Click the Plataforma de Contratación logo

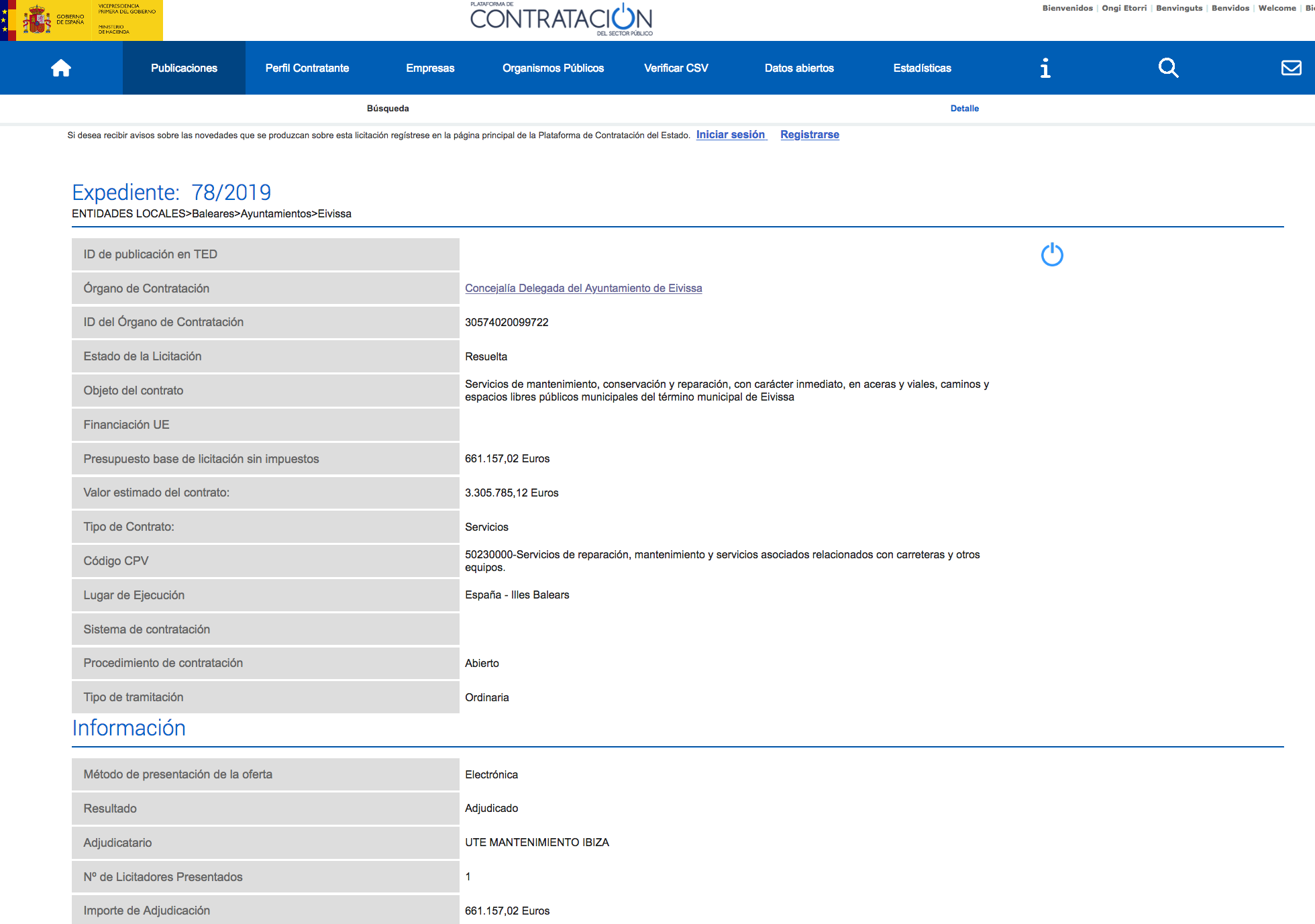[x=562, y=19]
